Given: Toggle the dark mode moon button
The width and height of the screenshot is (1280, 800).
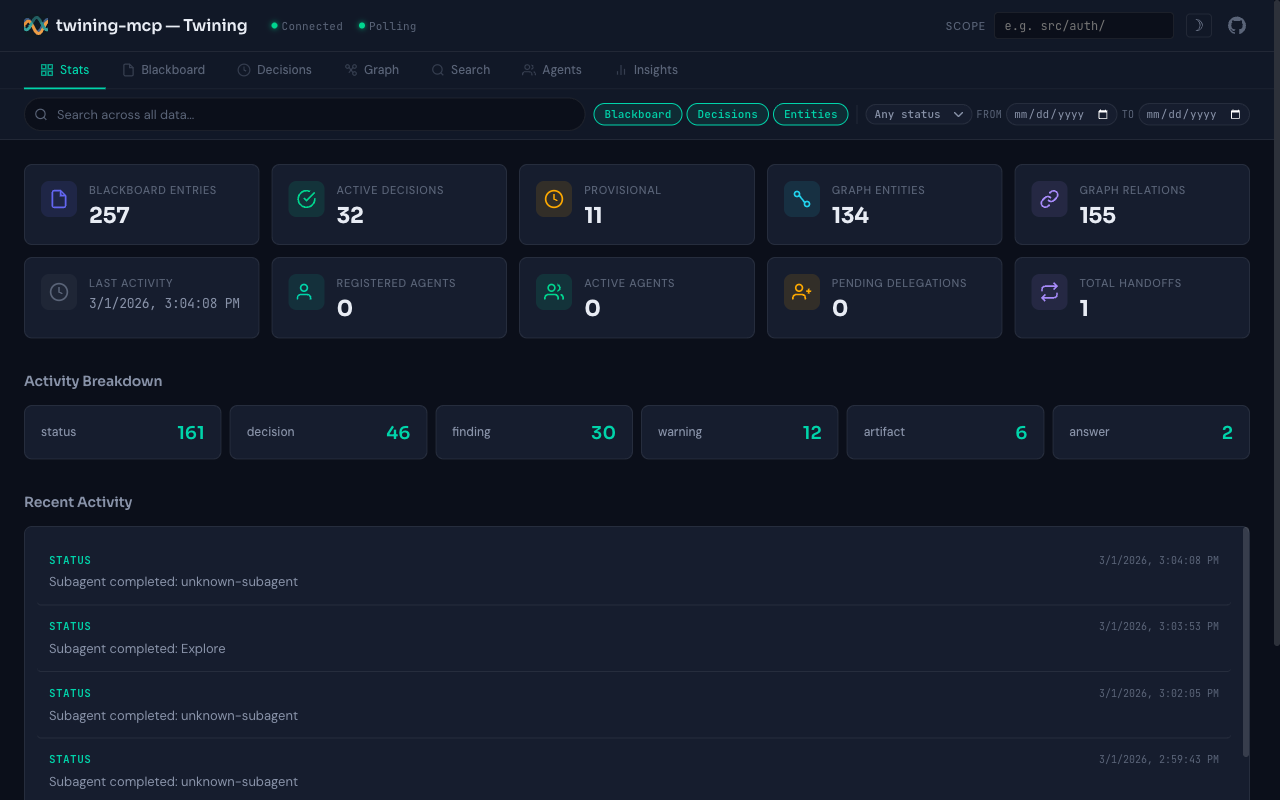Looking at the screenshot, I should coord(1198,25).
